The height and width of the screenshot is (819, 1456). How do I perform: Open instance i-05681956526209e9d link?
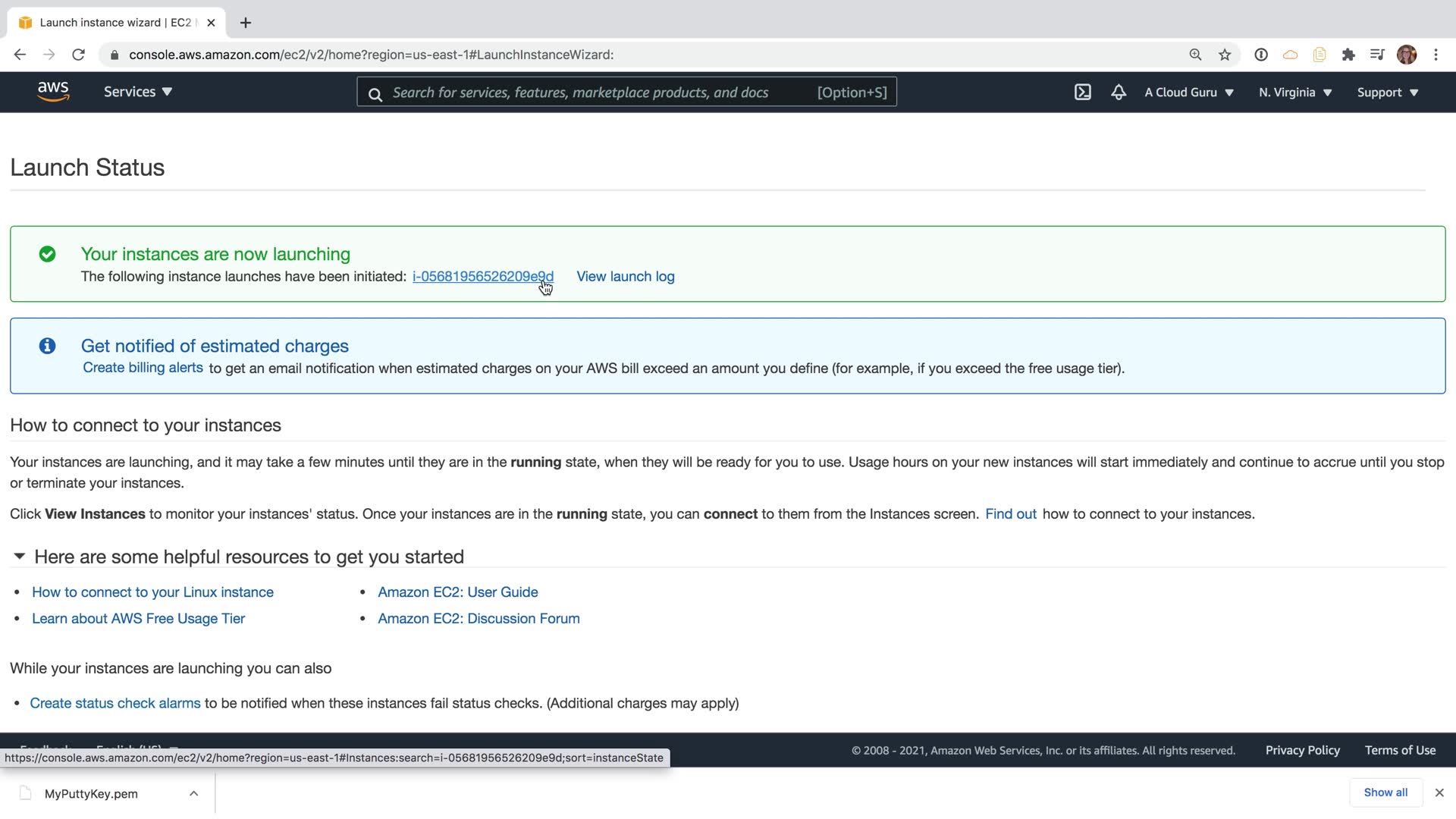point(482,277)
